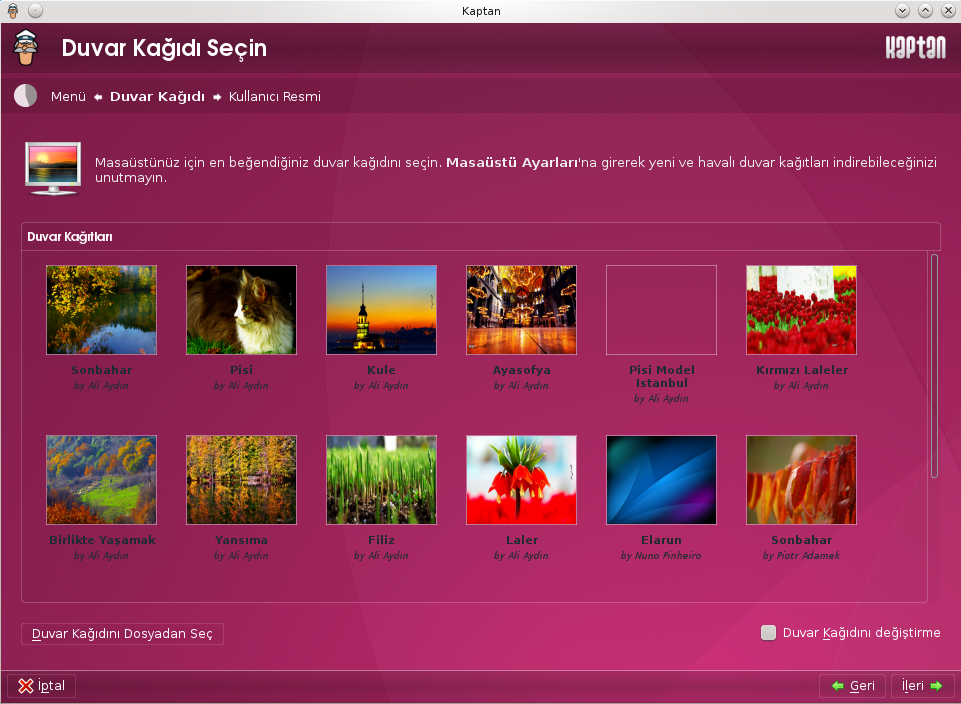This screenshot has width=961, height=704.
Task: Click the 'by Piotr Adamek' author text
Action: (x=801, y=556)
